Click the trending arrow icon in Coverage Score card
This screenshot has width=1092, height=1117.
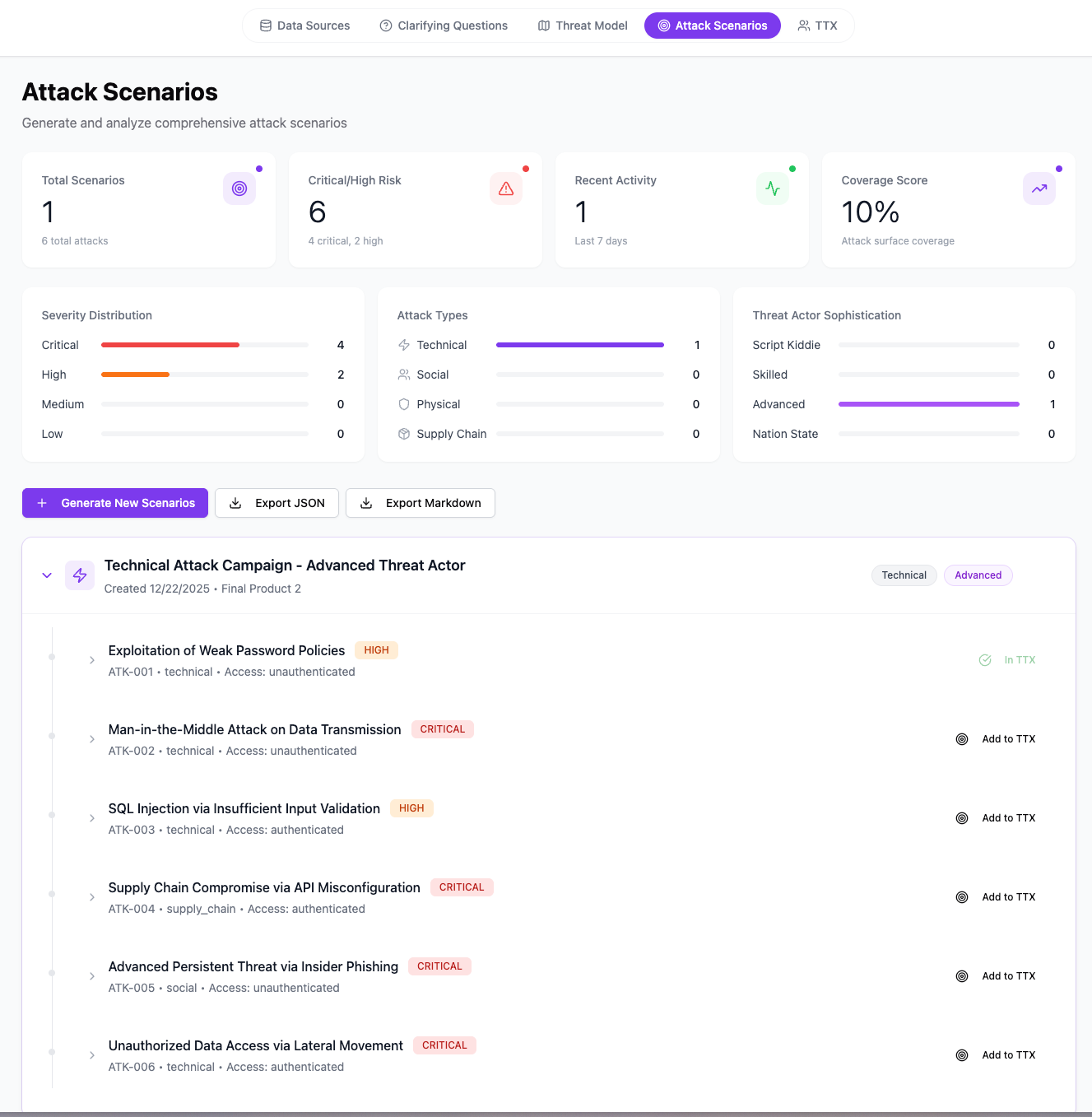point(1039,188)
